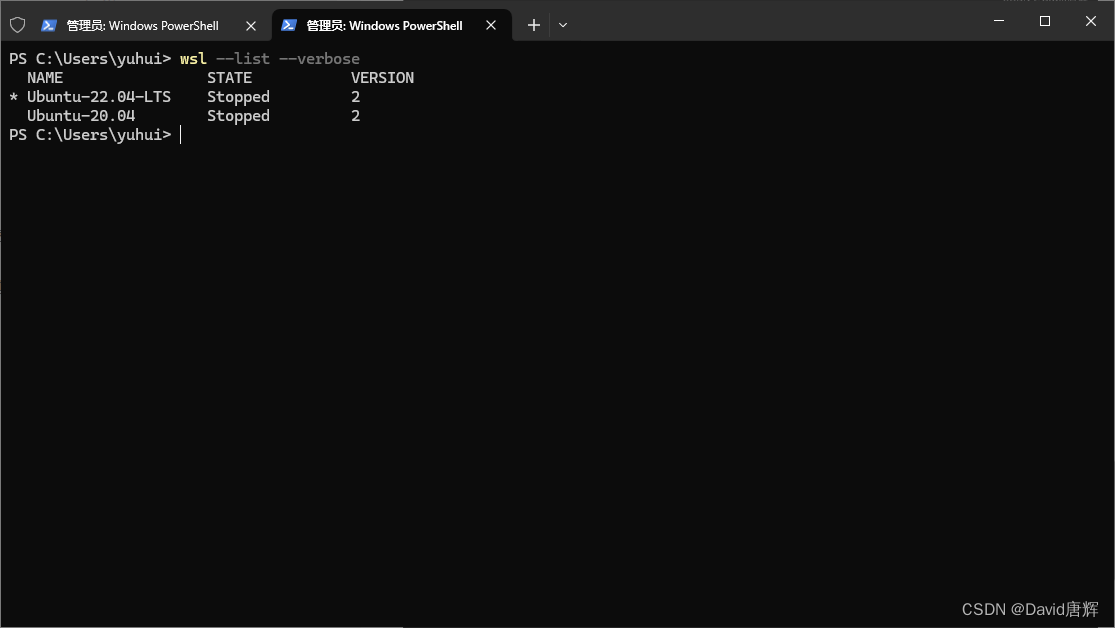Maximize the terminal window

click(x=1045, y=21)
